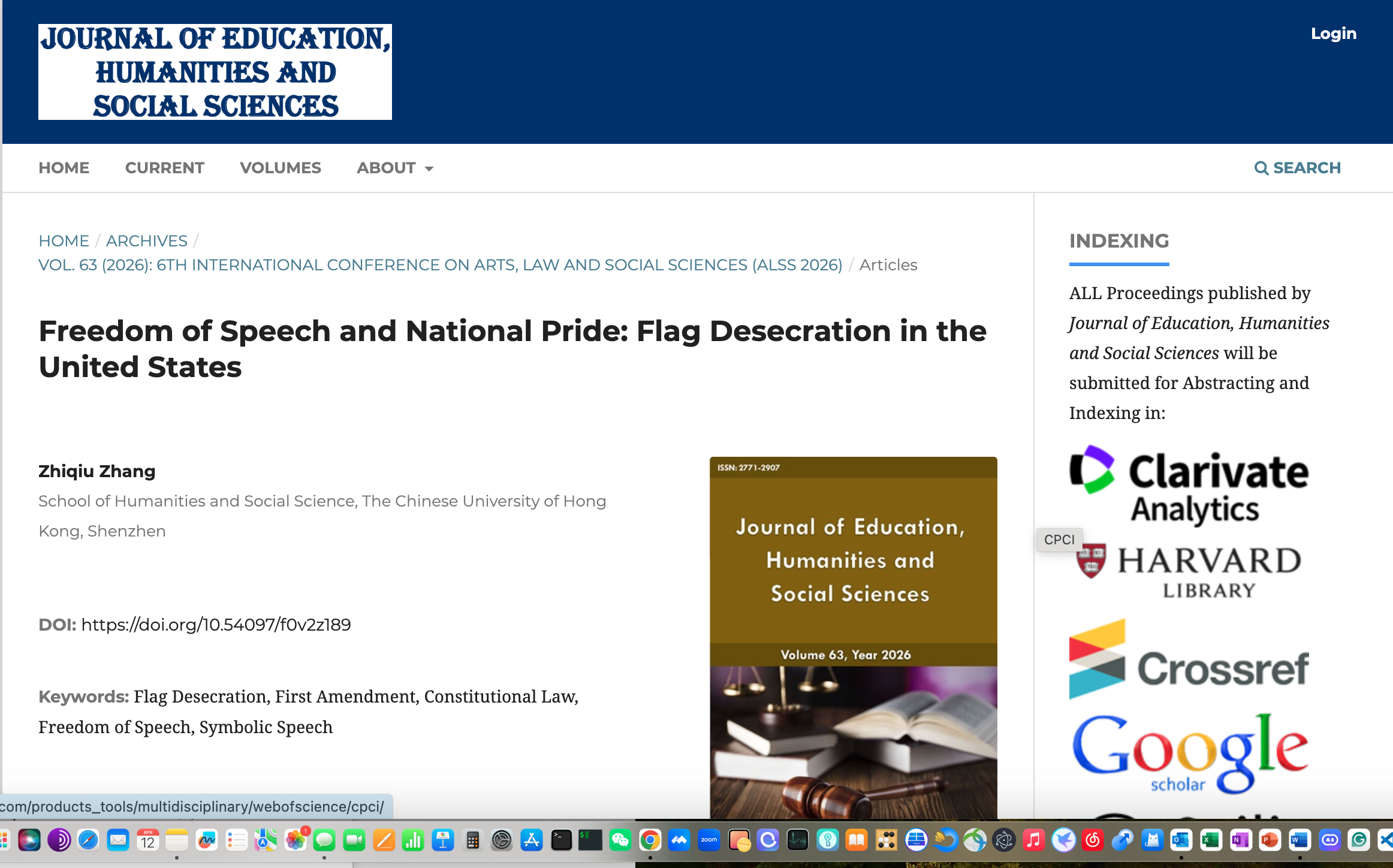Click the SEARCH magnifier link
Screen dimensions: 1393x868
pyautogui.click(x=1298, y=168)
